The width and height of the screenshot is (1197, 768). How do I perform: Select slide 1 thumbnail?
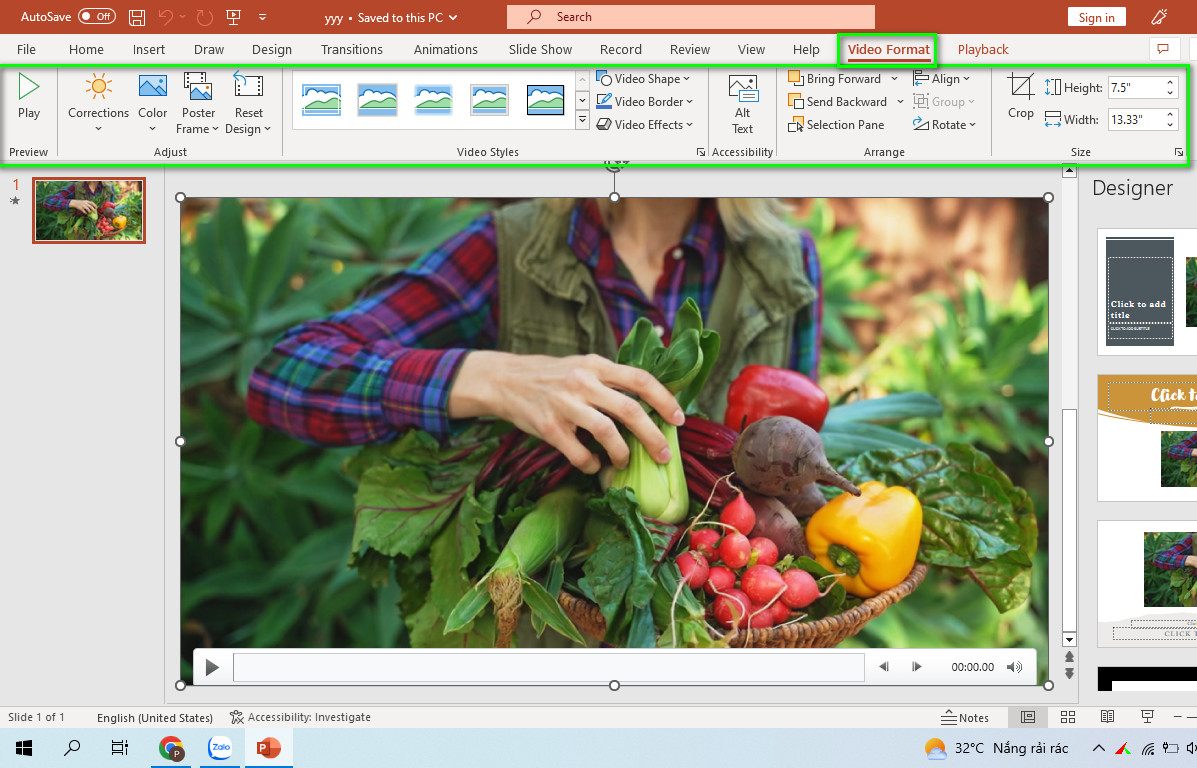tap(89, 211)
